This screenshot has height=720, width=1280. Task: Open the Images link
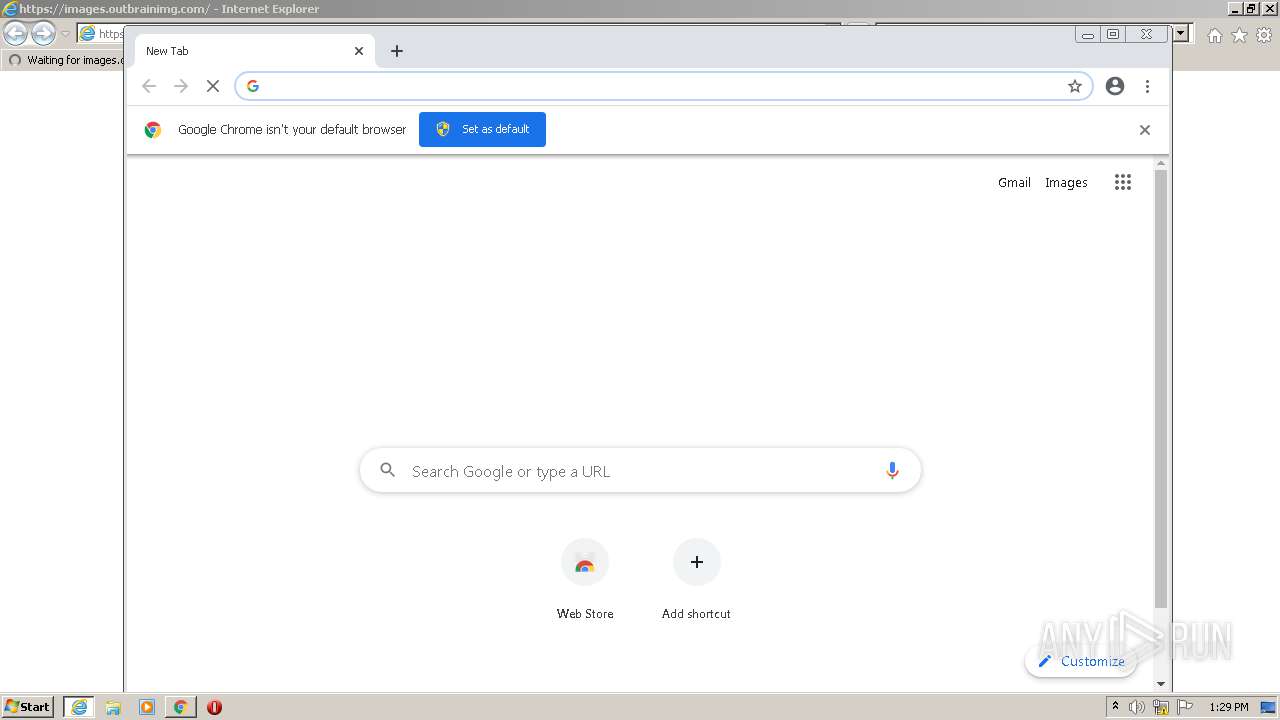1066,182
